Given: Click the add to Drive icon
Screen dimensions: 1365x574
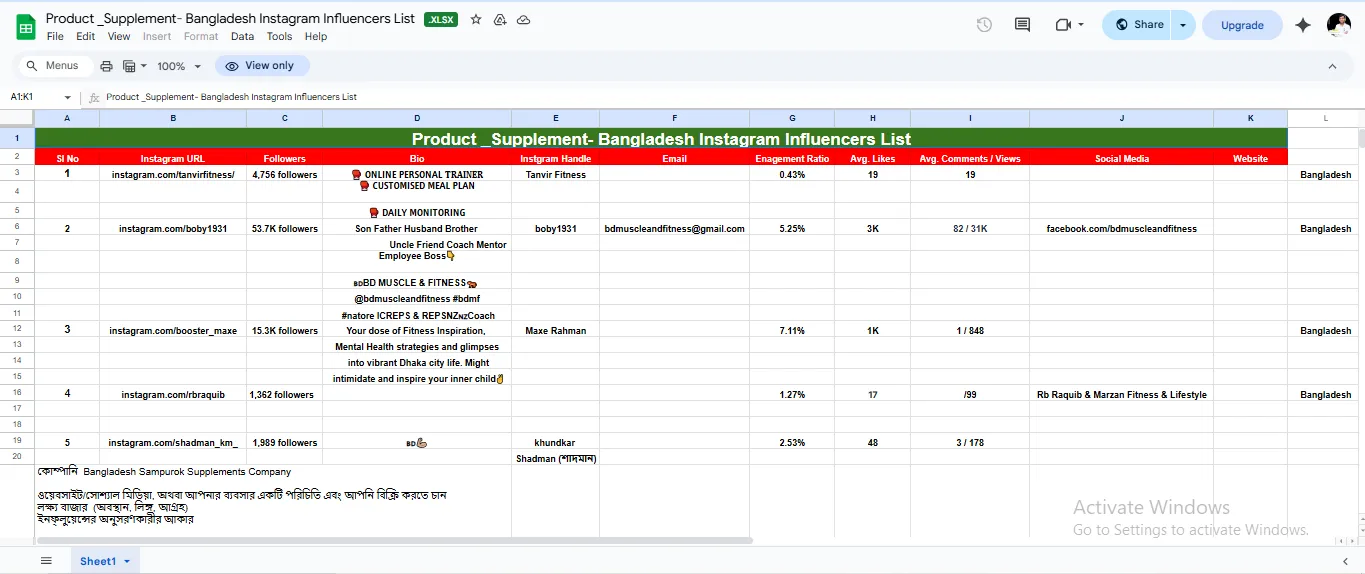Looking at the screenshot, I should tap(500, 20).
